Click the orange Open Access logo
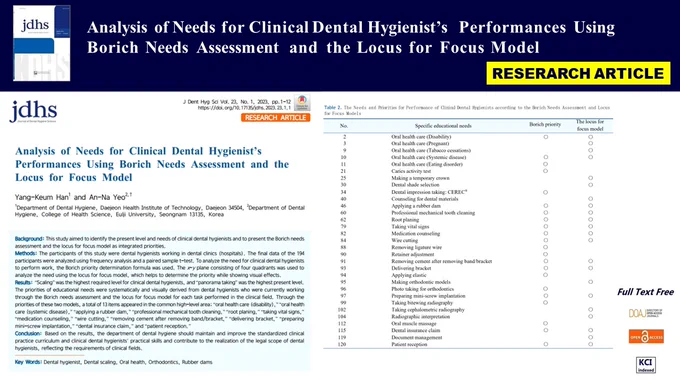 pyautogui.click(x=646, y=337)
